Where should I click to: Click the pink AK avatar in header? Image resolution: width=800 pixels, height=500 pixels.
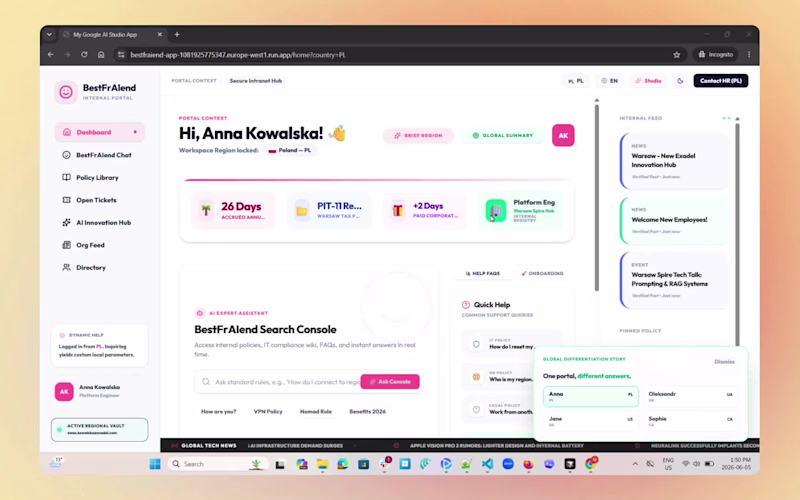click(563, 135)
